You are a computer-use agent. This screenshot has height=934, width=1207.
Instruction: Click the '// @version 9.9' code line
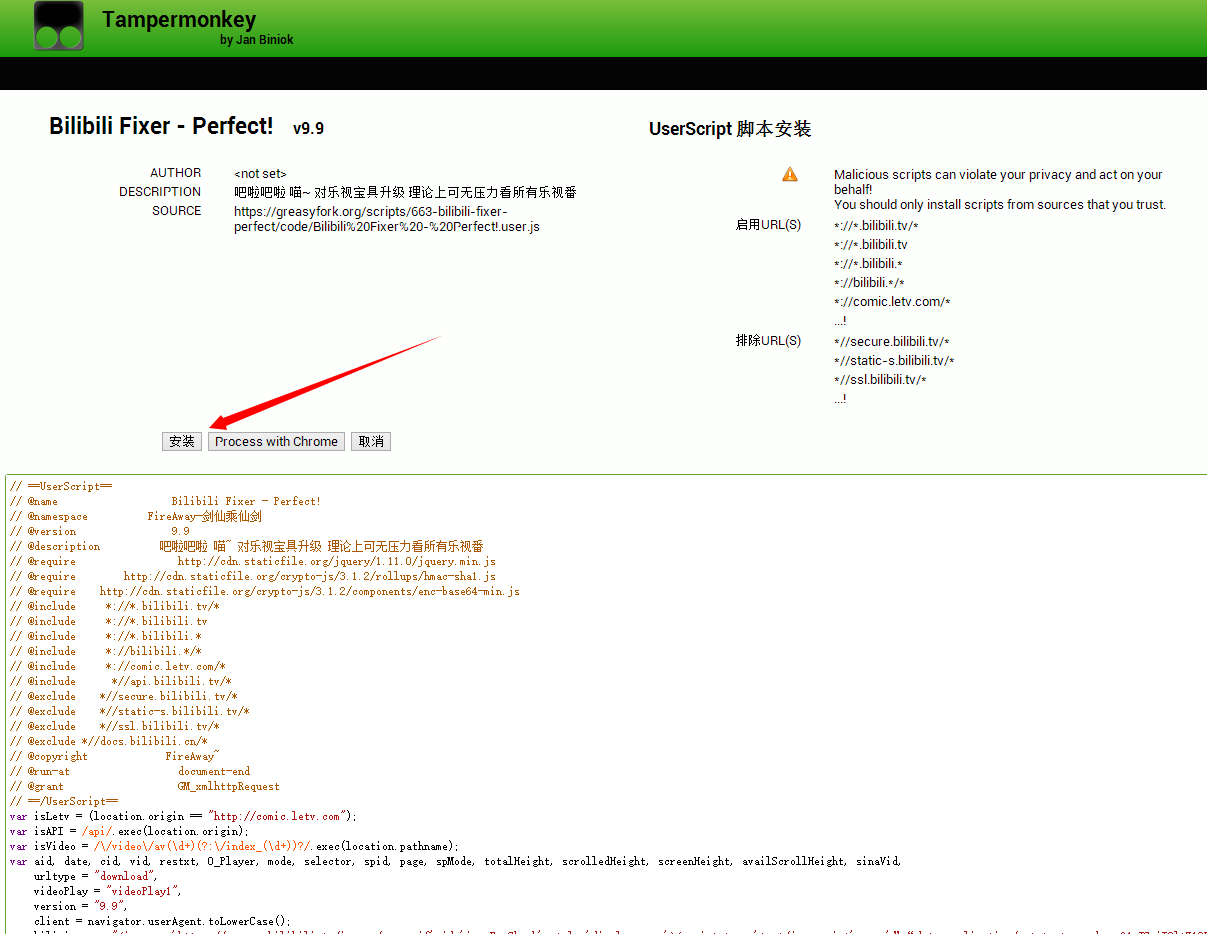100,531
